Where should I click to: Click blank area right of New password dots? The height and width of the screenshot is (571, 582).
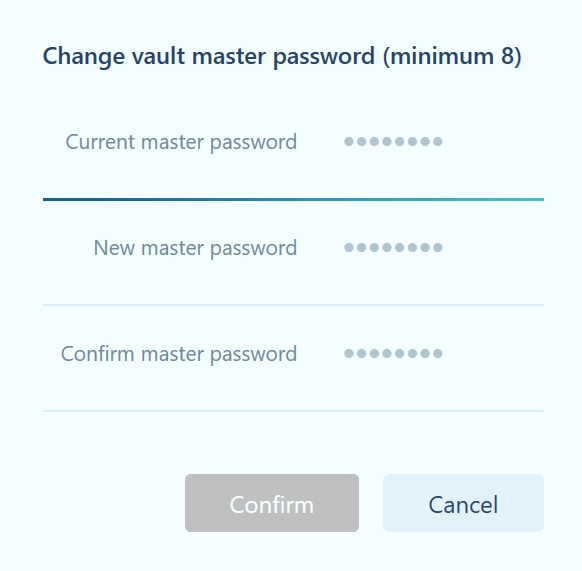(x=494, y=247)
